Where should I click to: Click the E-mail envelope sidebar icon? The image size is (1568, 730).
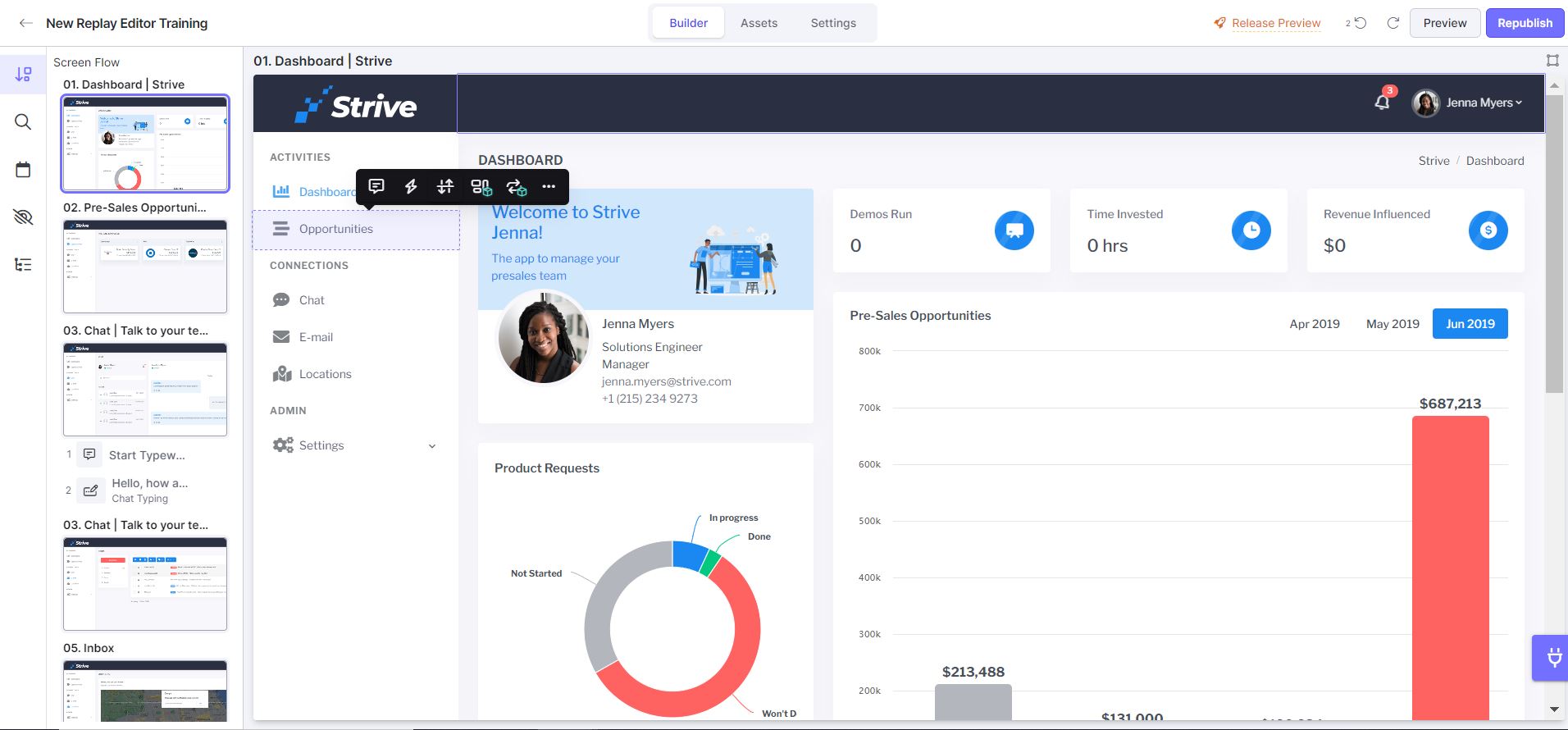(x=281, y=337)
